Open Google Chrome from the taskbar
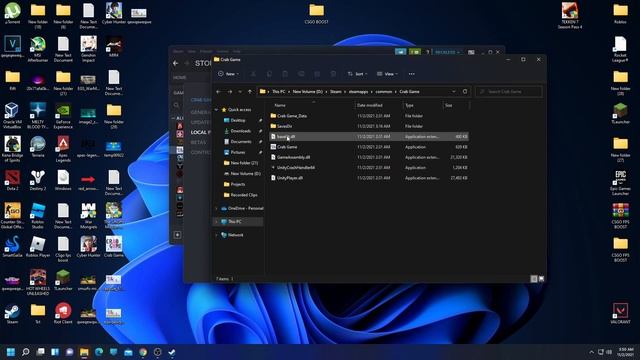 click(143, 352)
